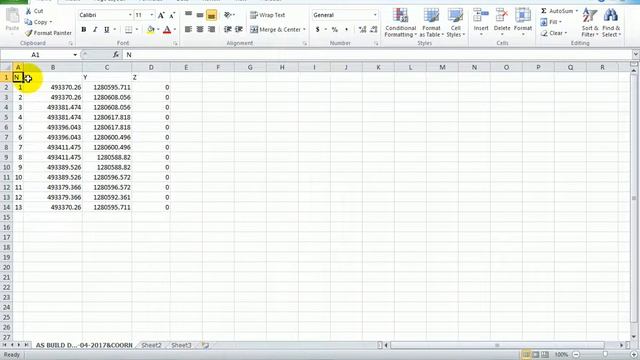The width and height of the screenshot is (640, 360).
Task: Open the font size dropdown
Action: pos(152,15)
